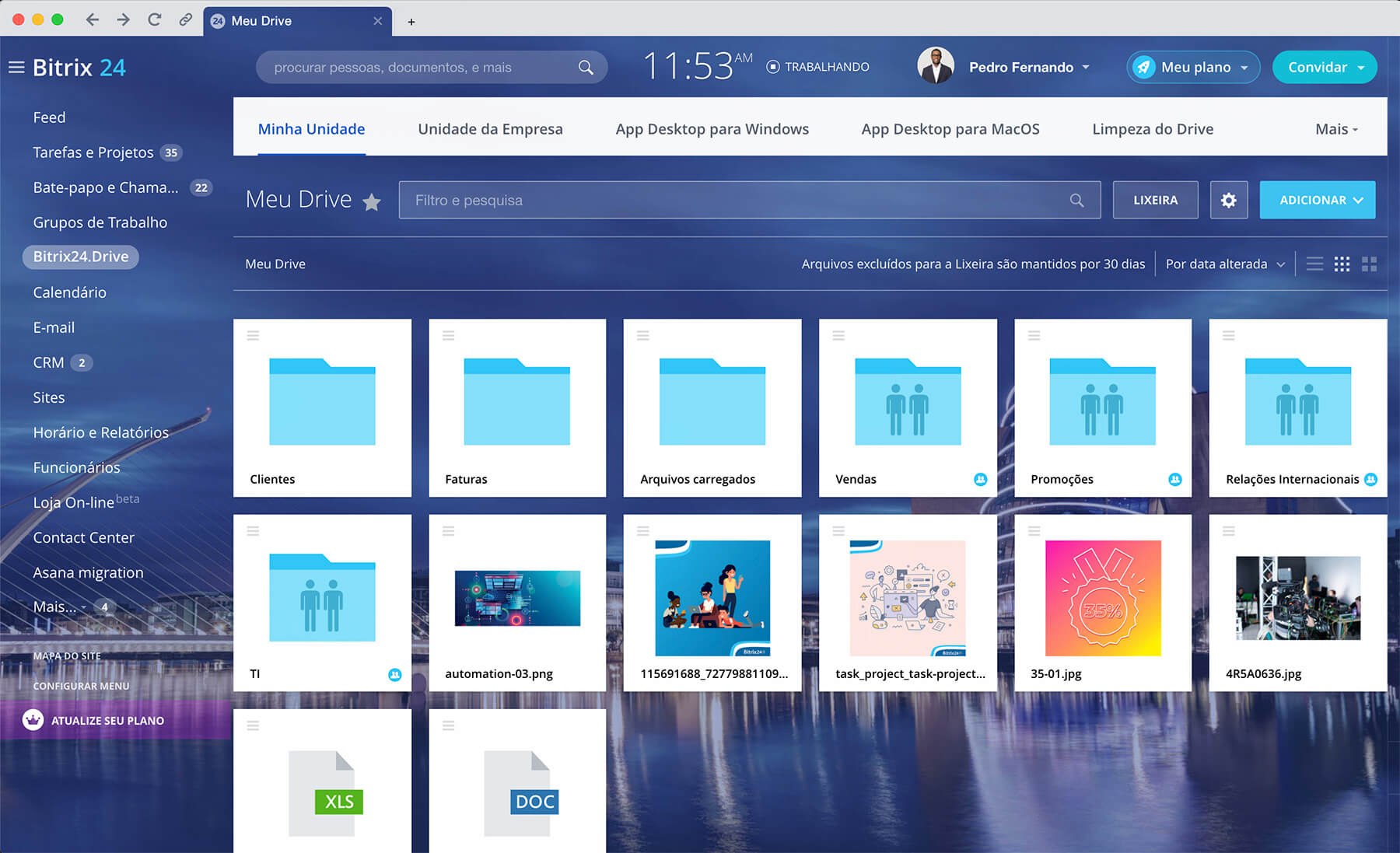Click the Lixeira button
The image size is (1400, 853).
1155,201
